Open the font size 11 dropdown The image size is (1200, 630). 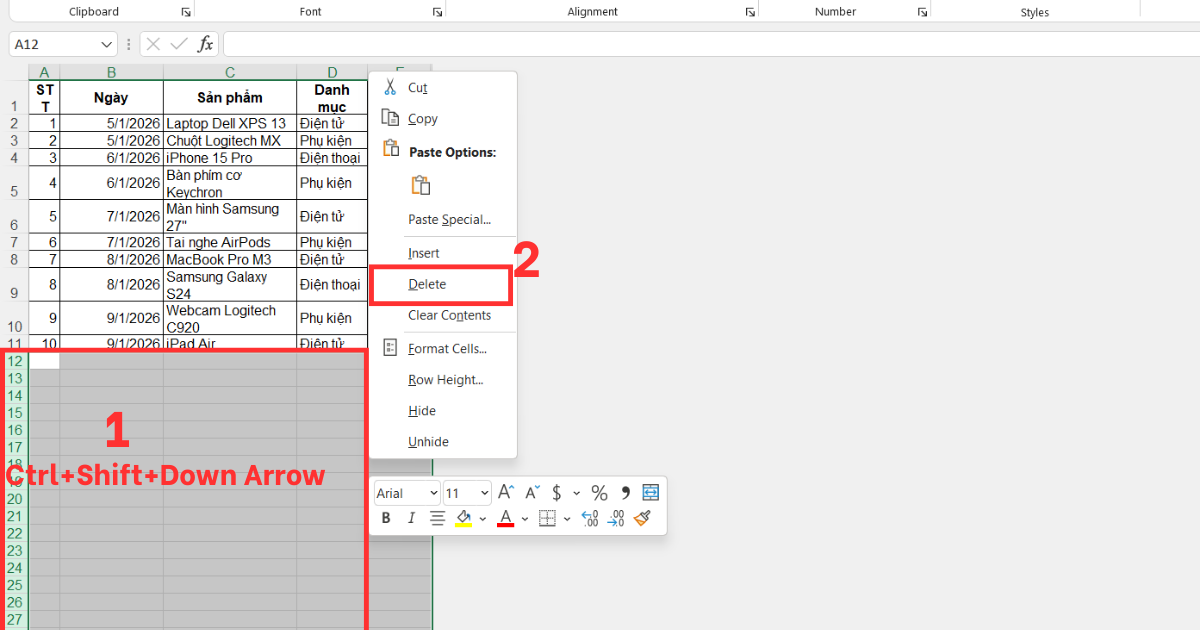(x=485, y=493)
